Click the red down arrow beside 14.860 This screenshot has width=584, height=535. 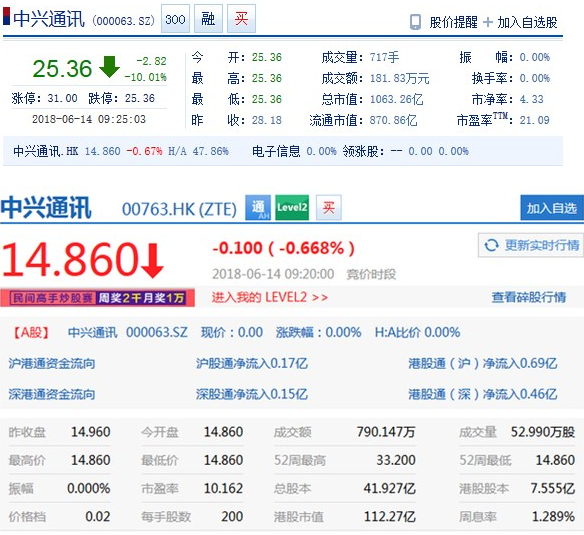point(153,260)
